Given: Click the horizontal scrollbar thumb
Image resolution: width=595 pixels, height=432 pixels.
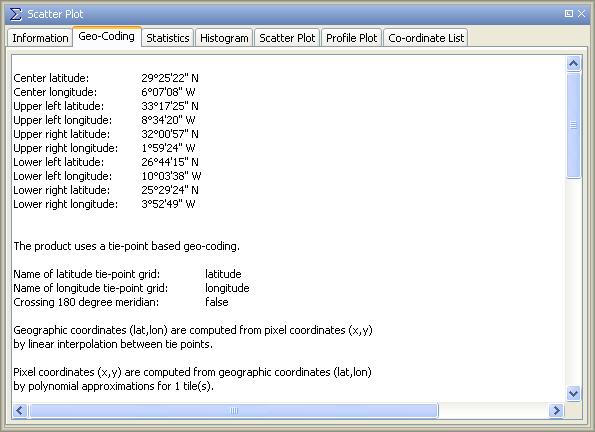Looking at the screenshot, I should pos(234,410).
